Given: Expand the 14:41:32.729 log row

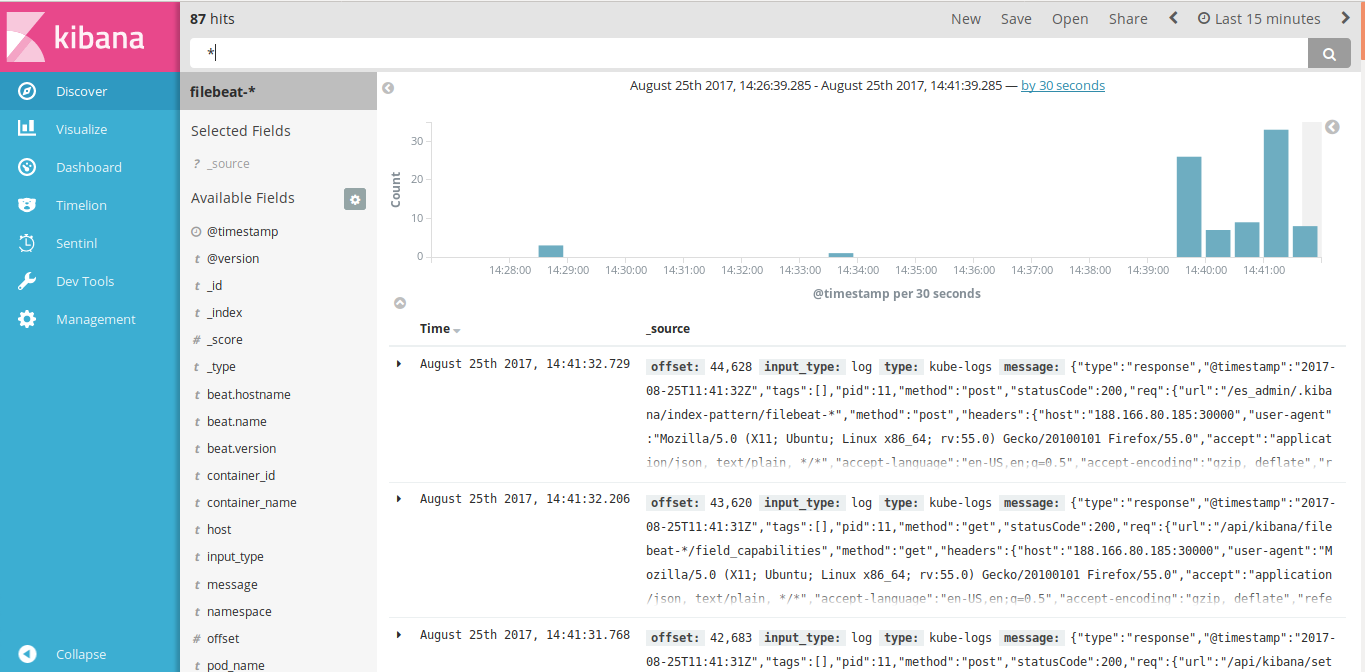Looking at the screenshot, I should (399, 364).
